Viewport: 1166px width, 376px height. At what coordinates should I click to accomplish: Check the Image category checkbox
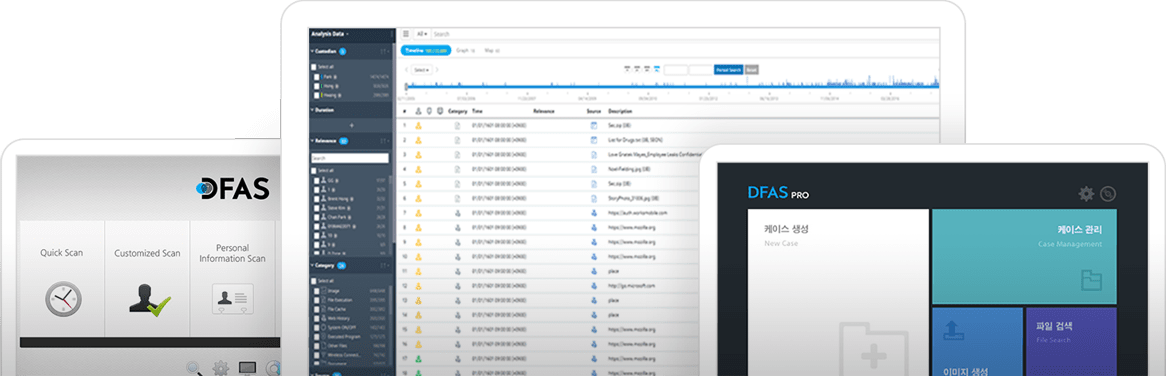click(317, 291)
